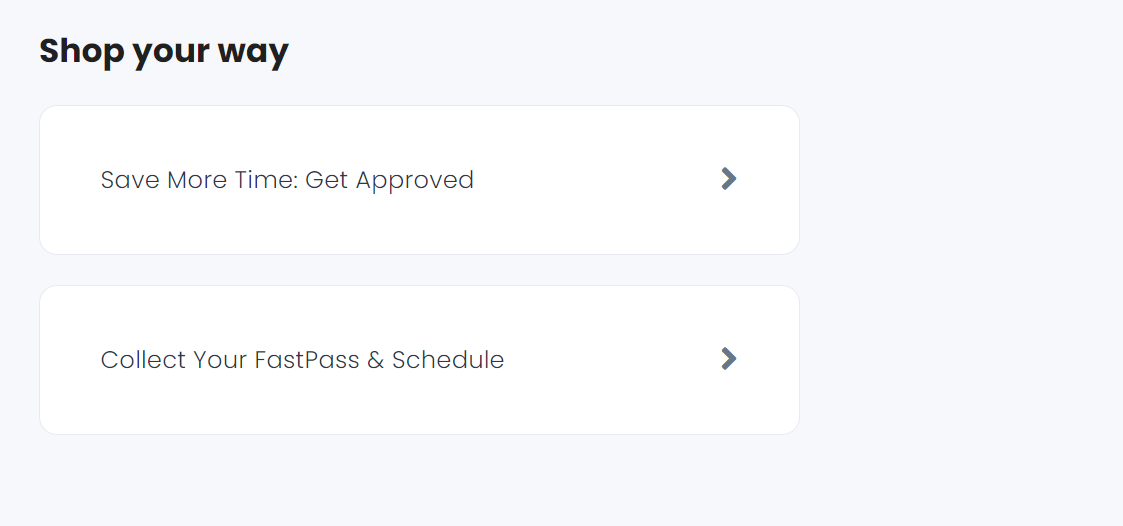Viewport: 1123px width, 526px height.
Task: Click the chevron beside Collect Your FastPass
Action: pos(728,359)
